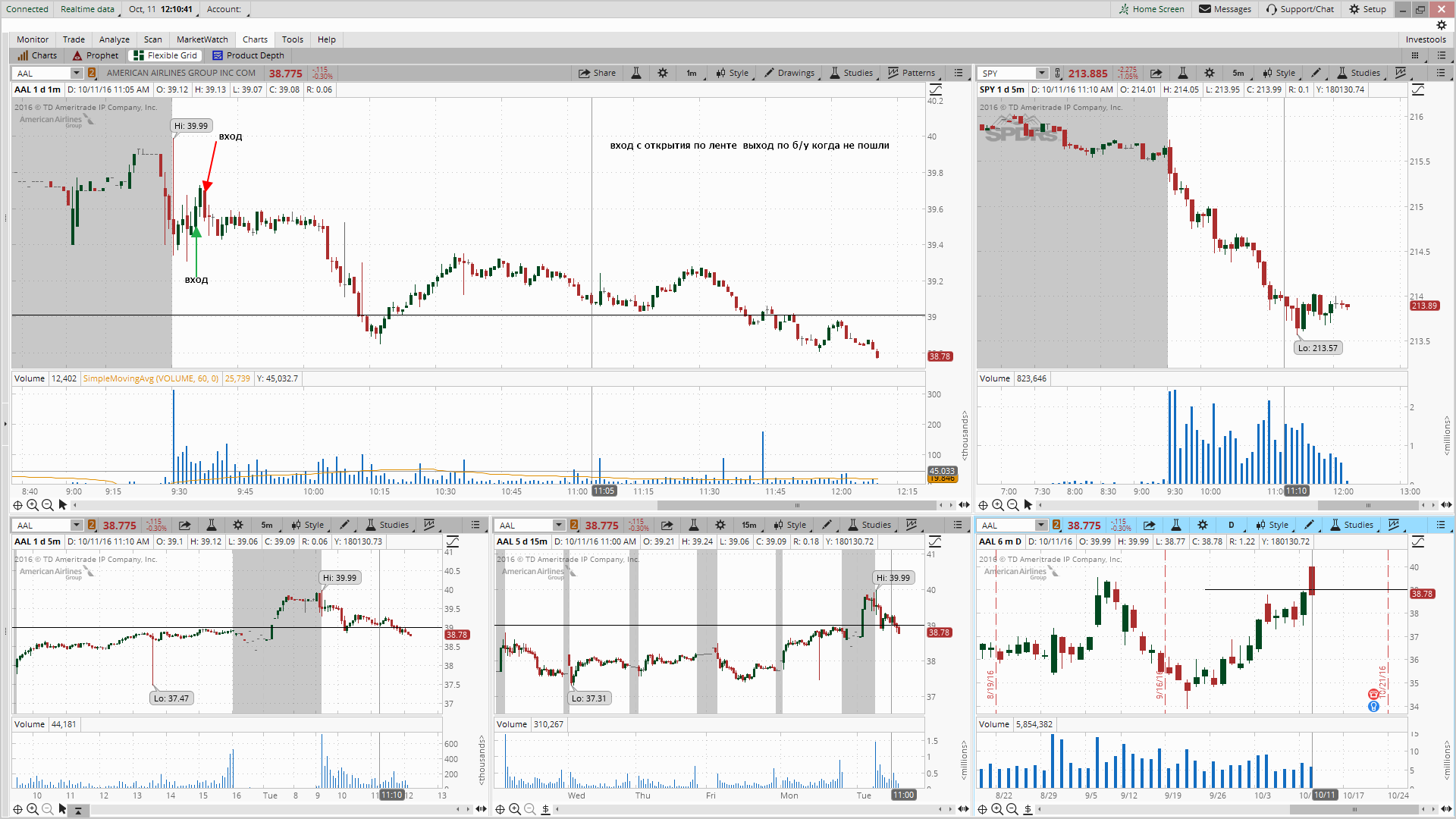Image resolution: width=1456 pixels, height=819 pixels.
Task: Open the Analyze main tab
Action: pyautogui.click(x=115, y=39)
